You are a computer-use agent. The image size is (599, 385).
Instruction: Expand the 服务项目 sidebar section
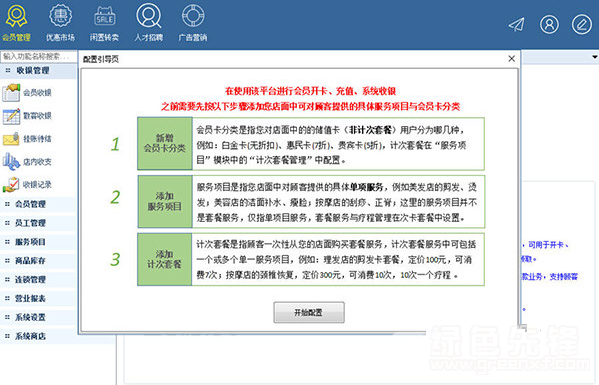pos(38,242)
